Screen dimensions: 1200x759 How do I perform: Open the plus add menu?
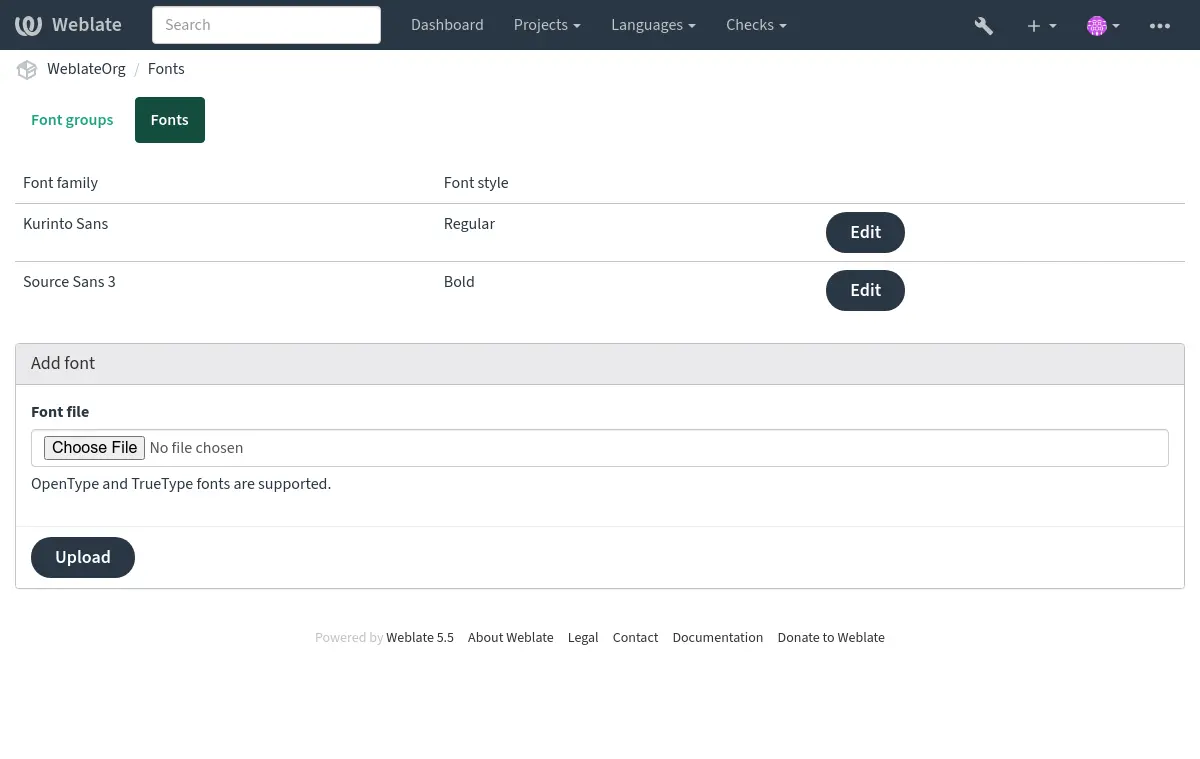1042,26
